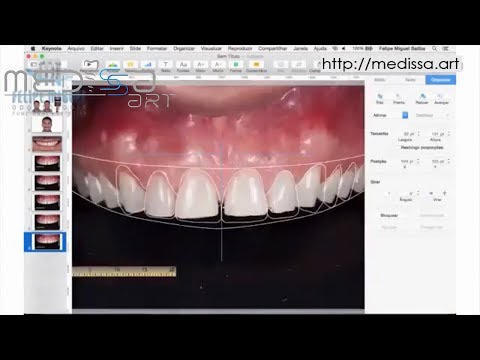Open the Inserir menu

click(117, 49)
